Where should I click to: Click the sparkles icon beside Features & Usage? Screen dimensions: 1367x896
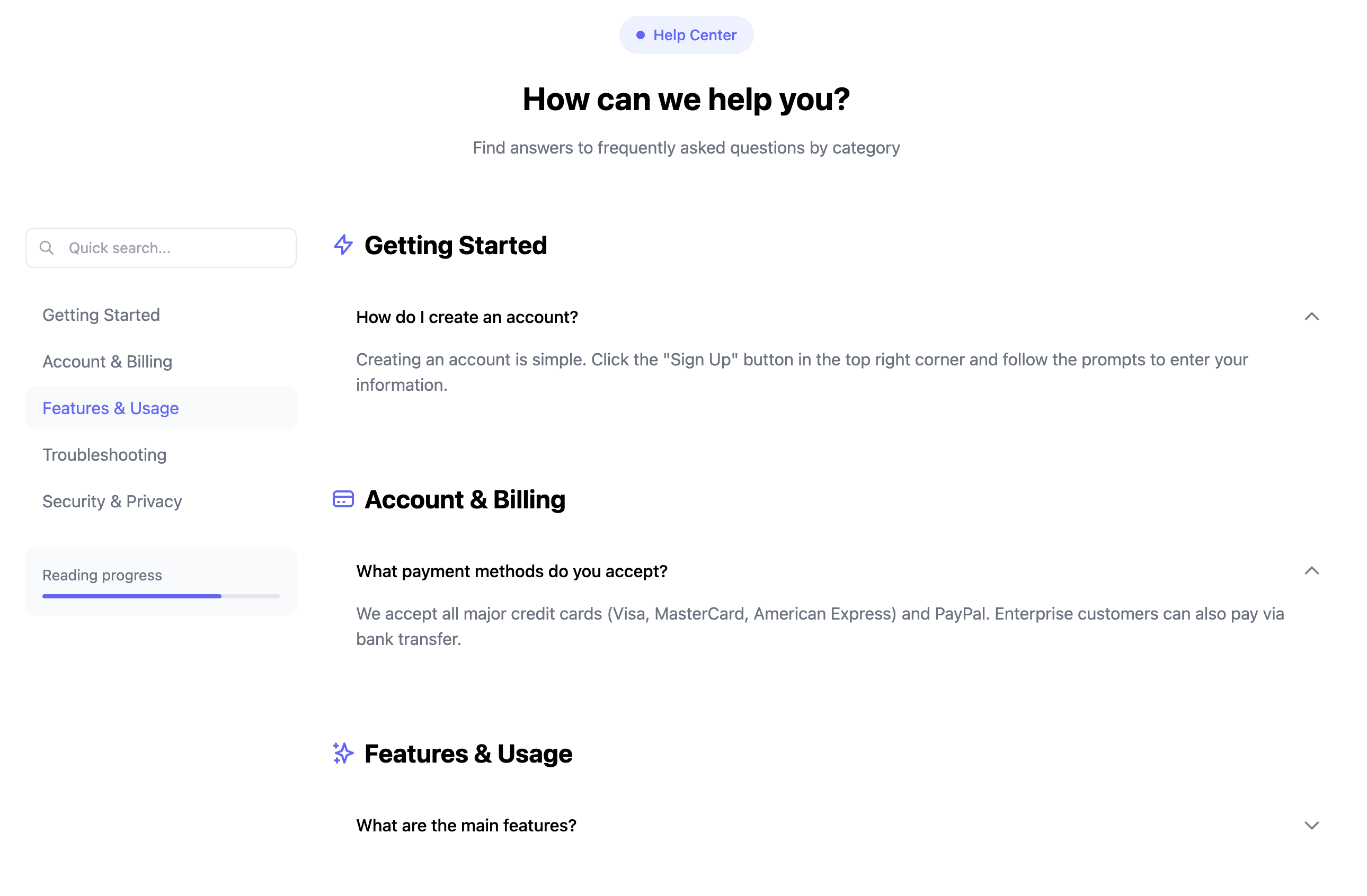coord(343,753)
